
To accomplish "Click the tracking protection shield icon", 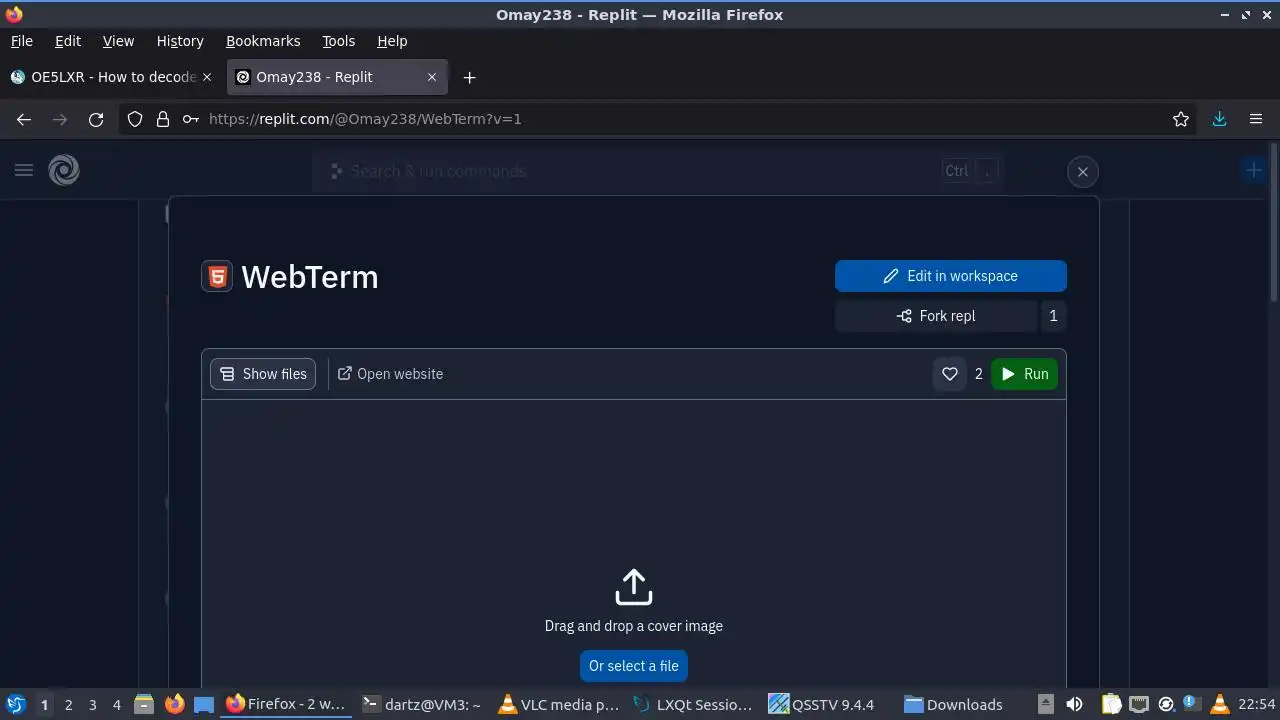I will [x=135, y=119].
